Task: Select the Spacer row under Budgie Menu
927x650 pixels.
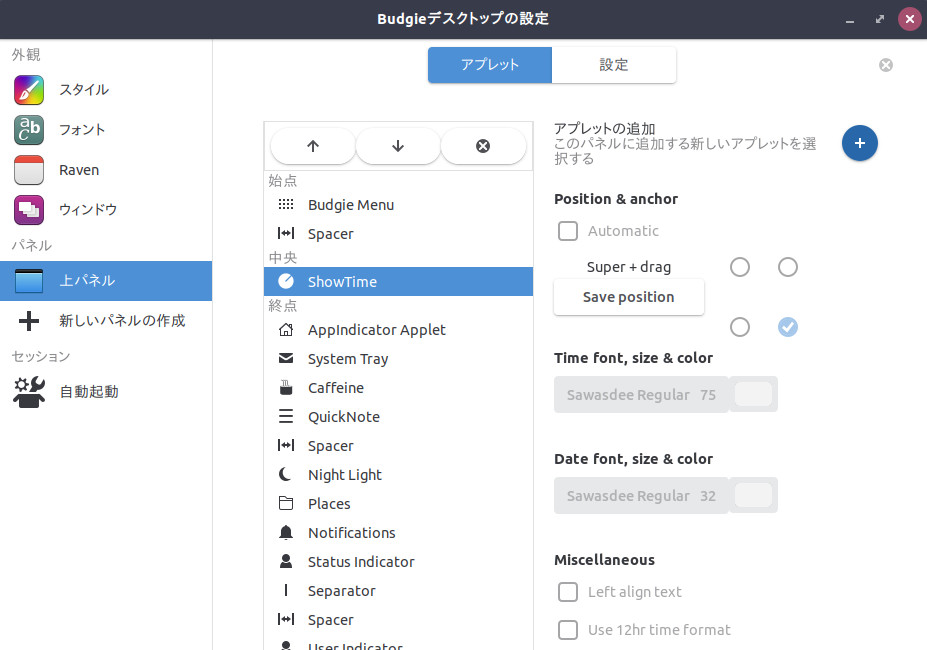Action: point(398,234)
